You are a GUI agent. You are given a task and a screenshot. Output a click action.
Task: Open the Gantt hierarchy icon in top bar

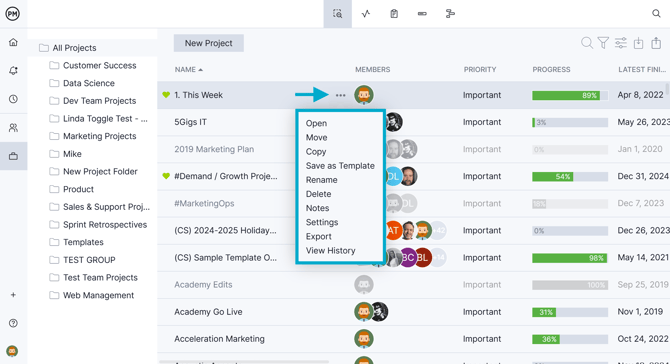coord(450,14)
